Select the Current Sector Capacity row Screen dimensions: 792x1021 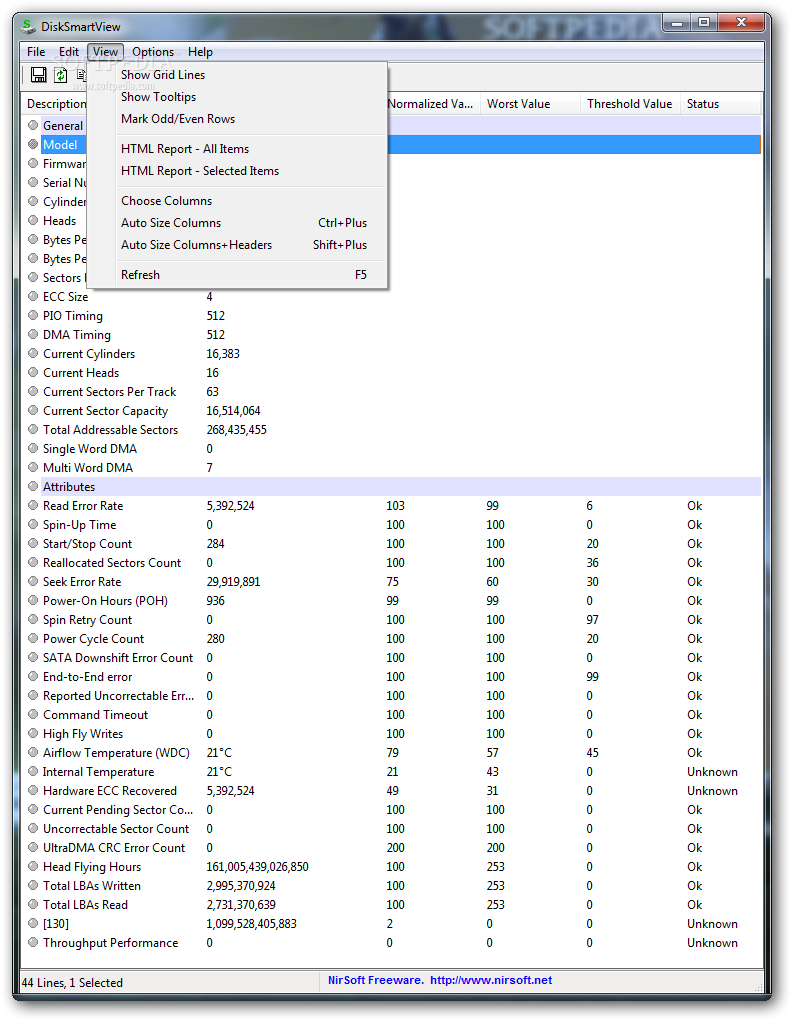pyautogui.click(x=392, y=411)
